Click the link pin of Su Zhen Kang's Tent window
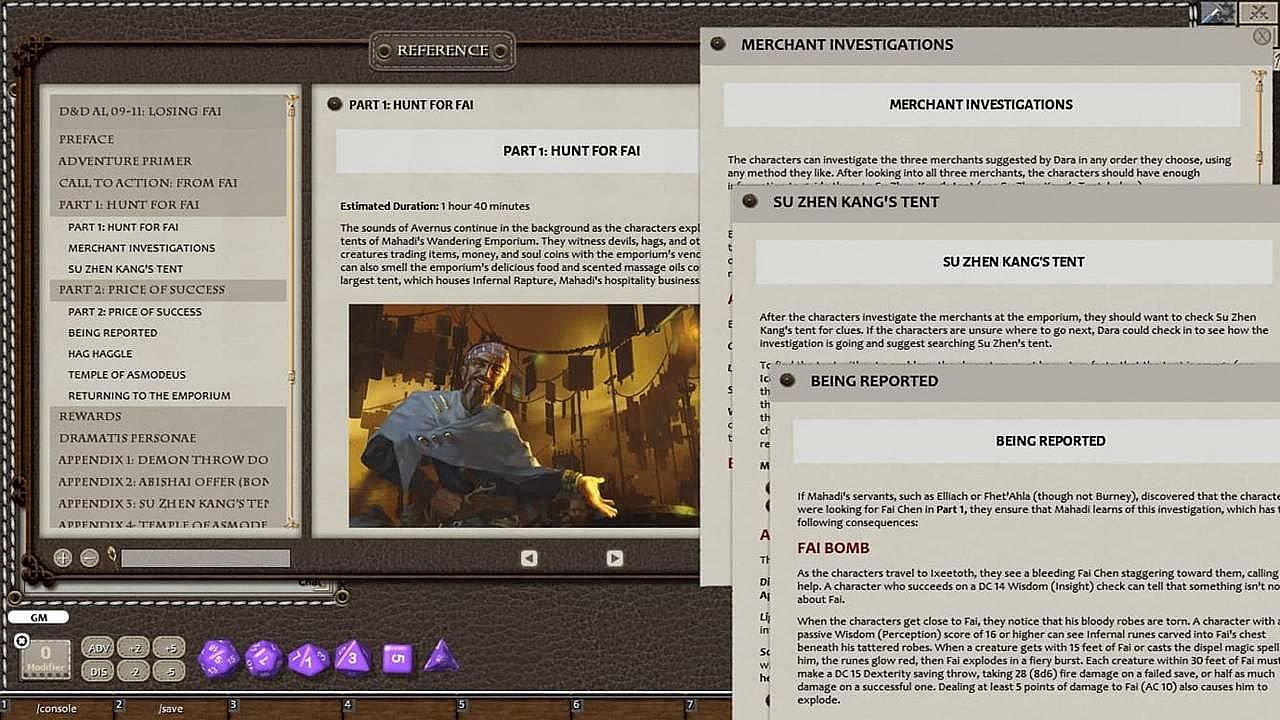This screenshot has width=1280, height=720. coord(749,201)
